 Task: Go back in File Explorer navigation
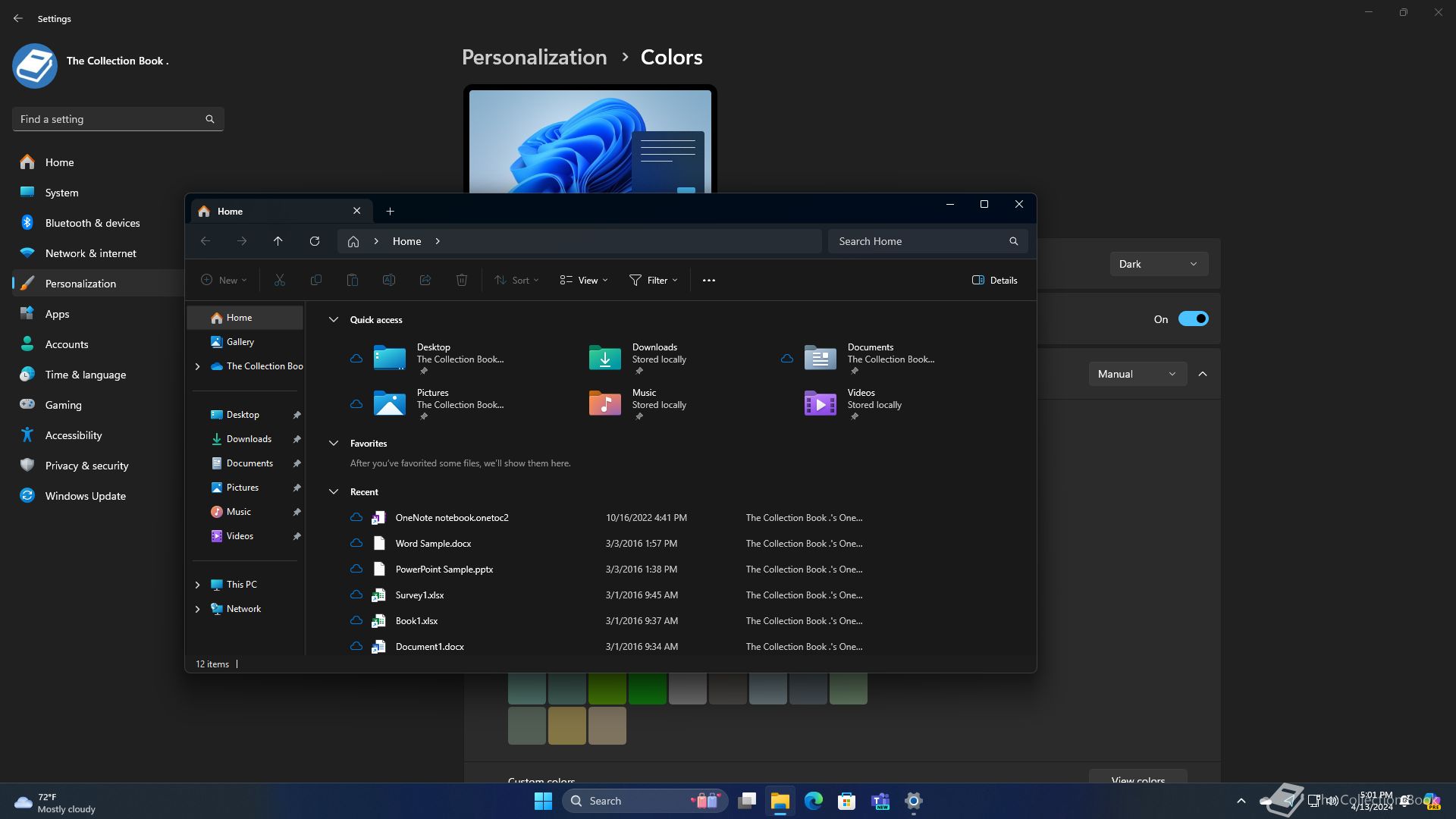tap(206, 241)
